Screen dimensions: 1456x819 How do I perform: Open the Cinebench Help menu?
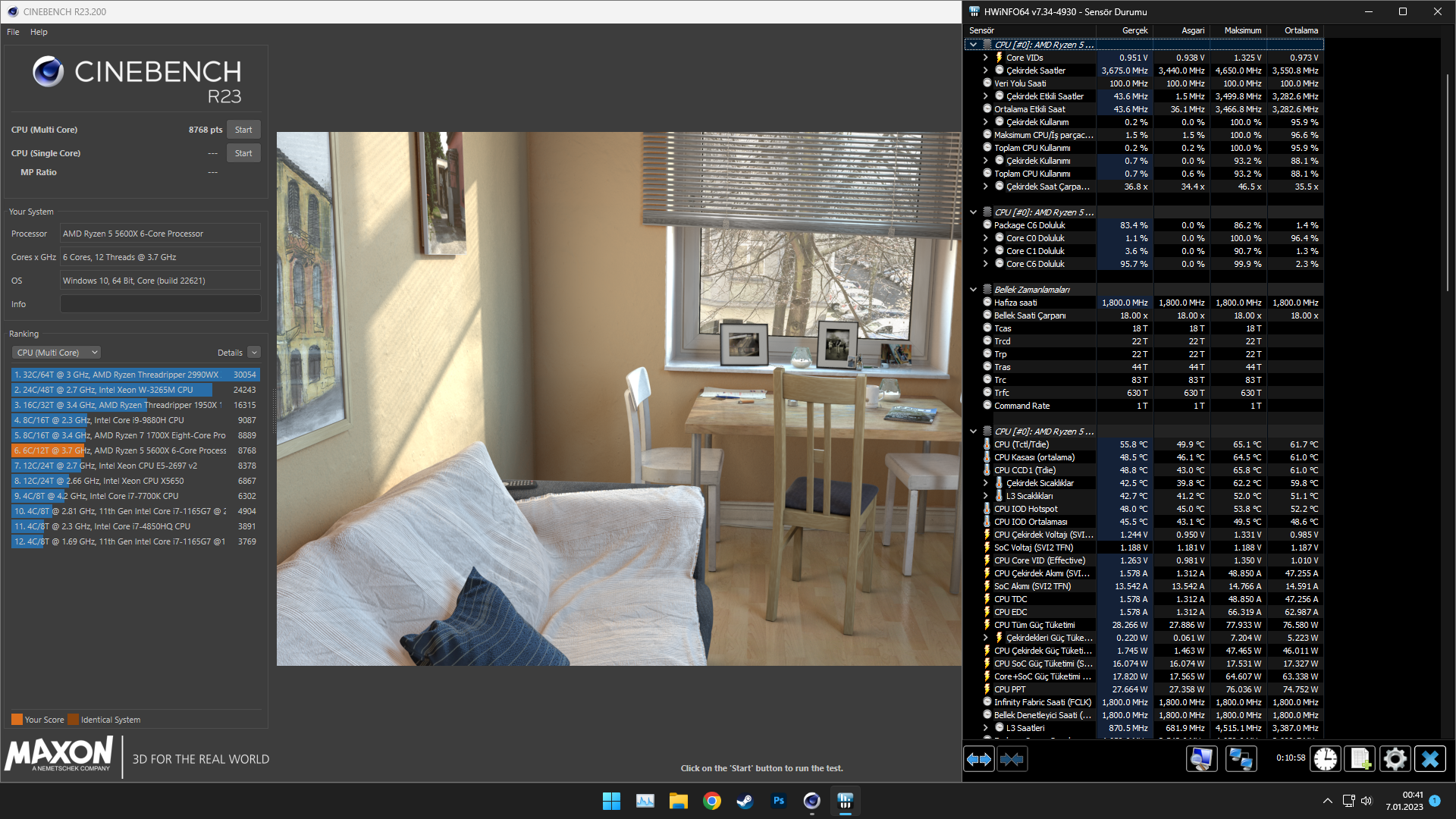[x=39, y=32]
